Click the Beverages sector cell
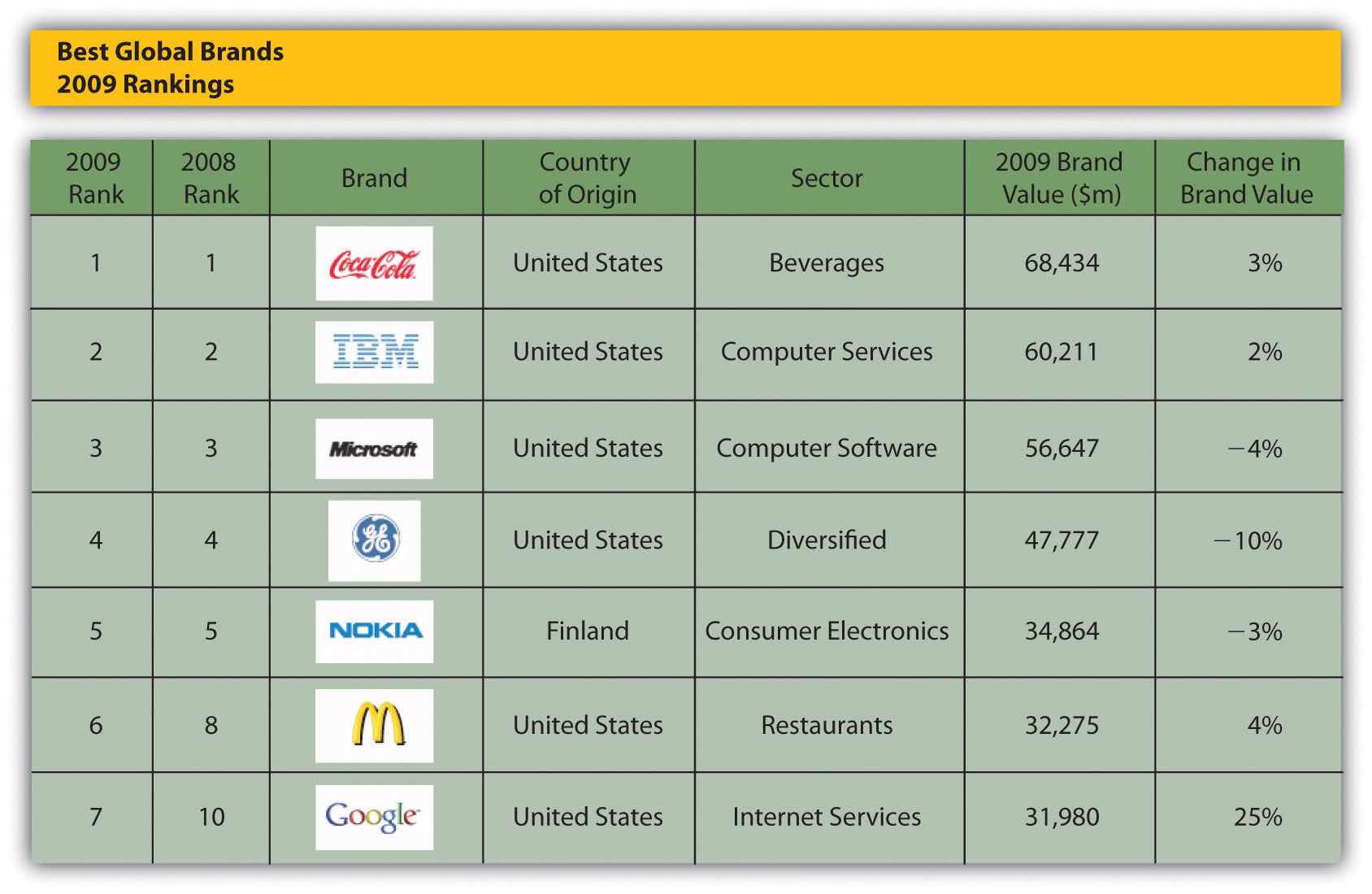This screenshot has height=894, width=1372. coord(827,263)
